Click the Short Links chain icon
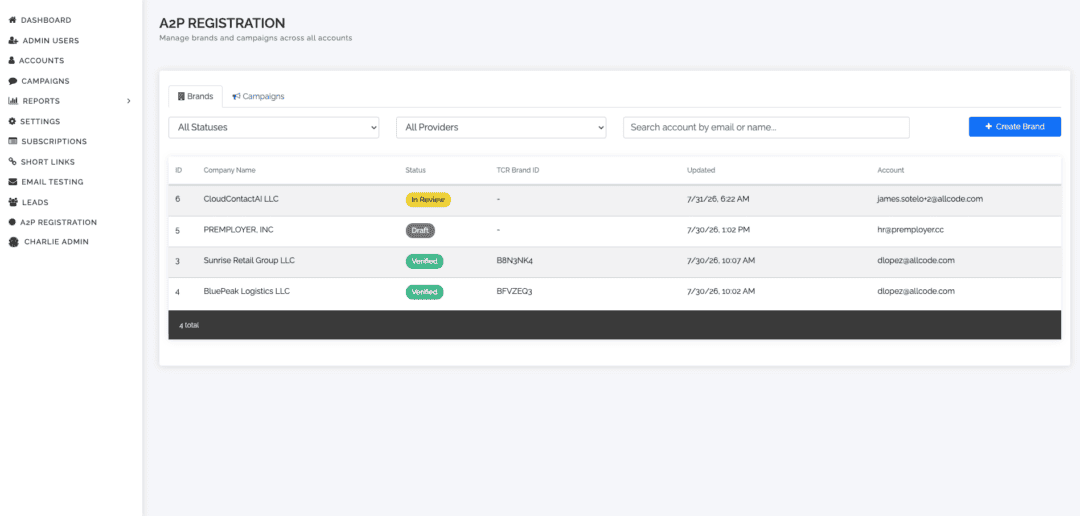1080x516 pixels. tap(12, 161)
